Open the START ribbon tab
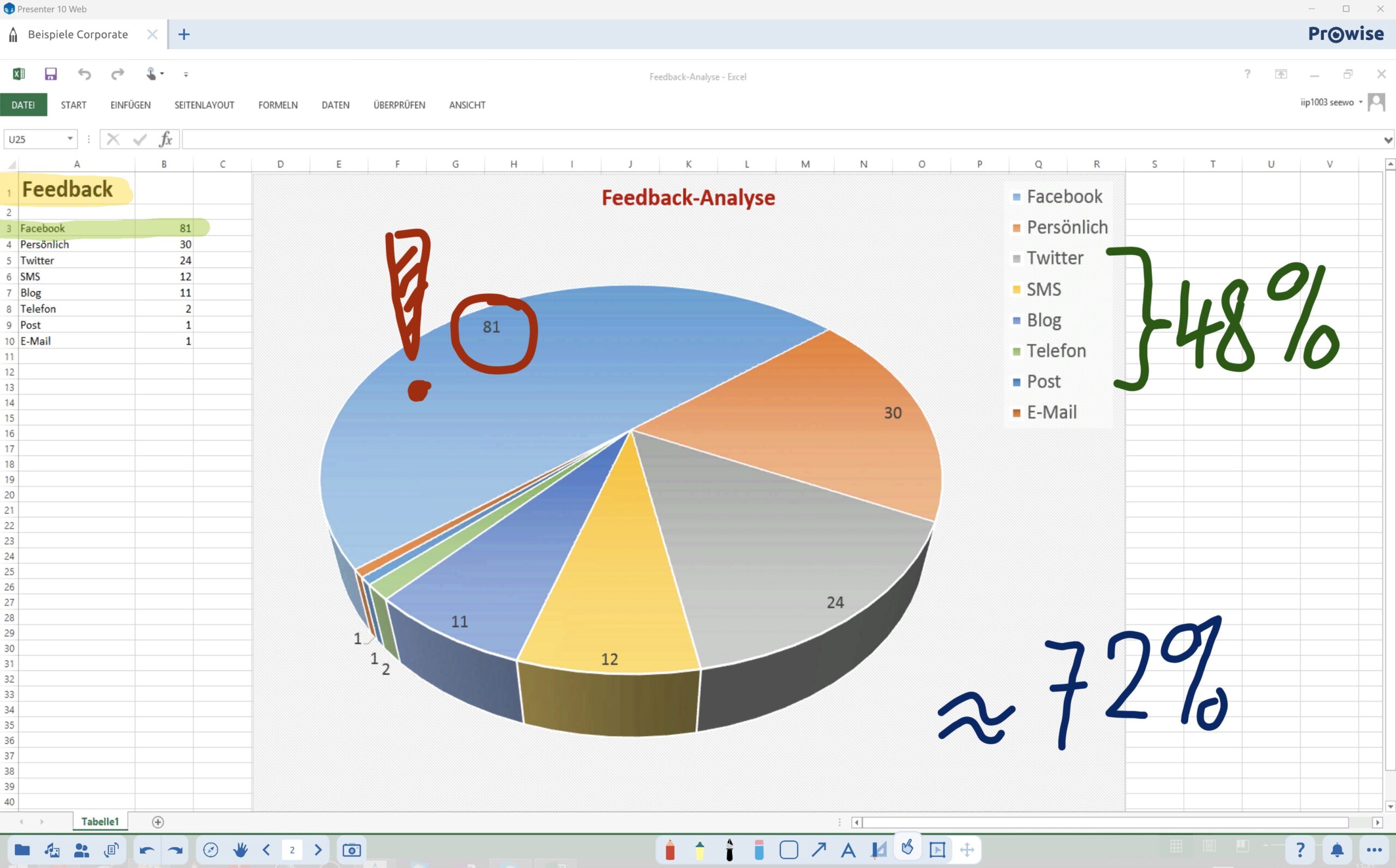Viewport: 1396px width, 868px height. click(x=74, y=105)
